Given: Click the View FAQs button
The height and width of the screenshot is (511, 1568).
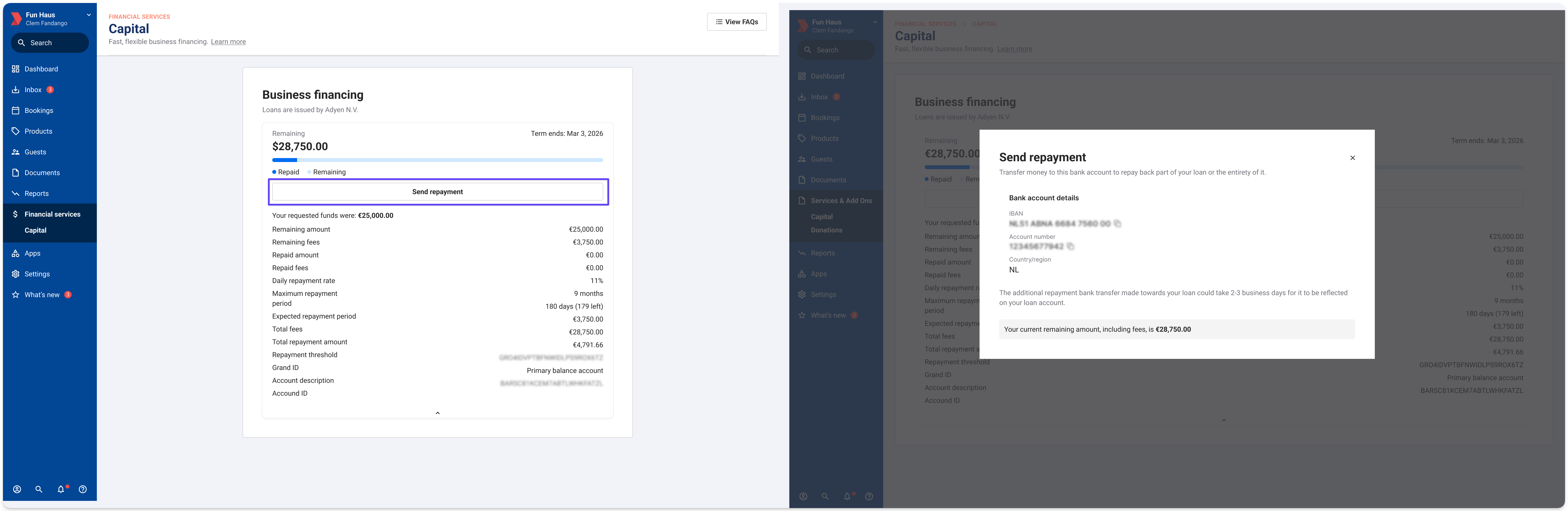Looking at the screenshot, I should pos(736,22).
